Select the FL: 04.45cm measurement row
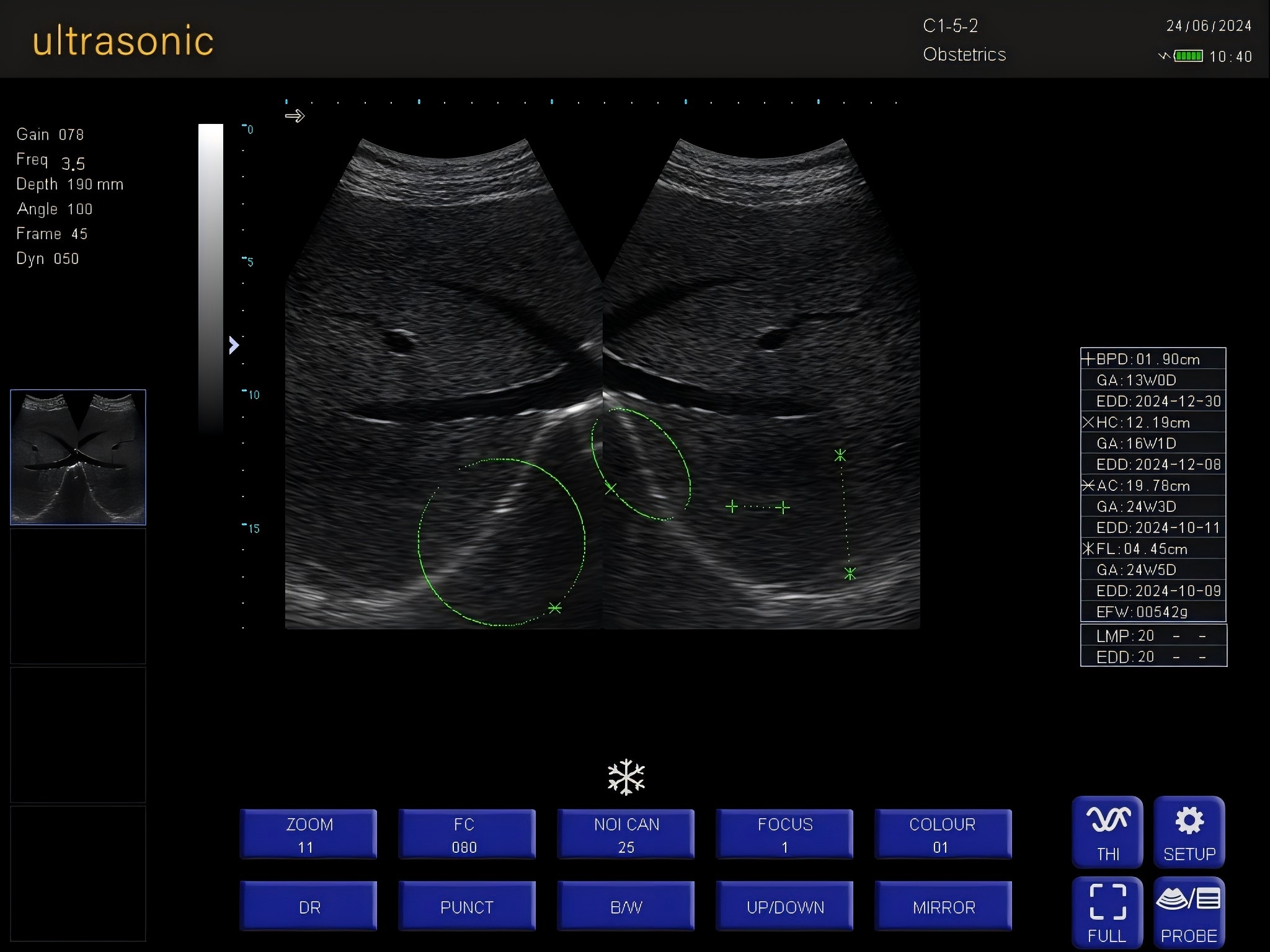The image size is (1270, 952). pos(1153,549)
